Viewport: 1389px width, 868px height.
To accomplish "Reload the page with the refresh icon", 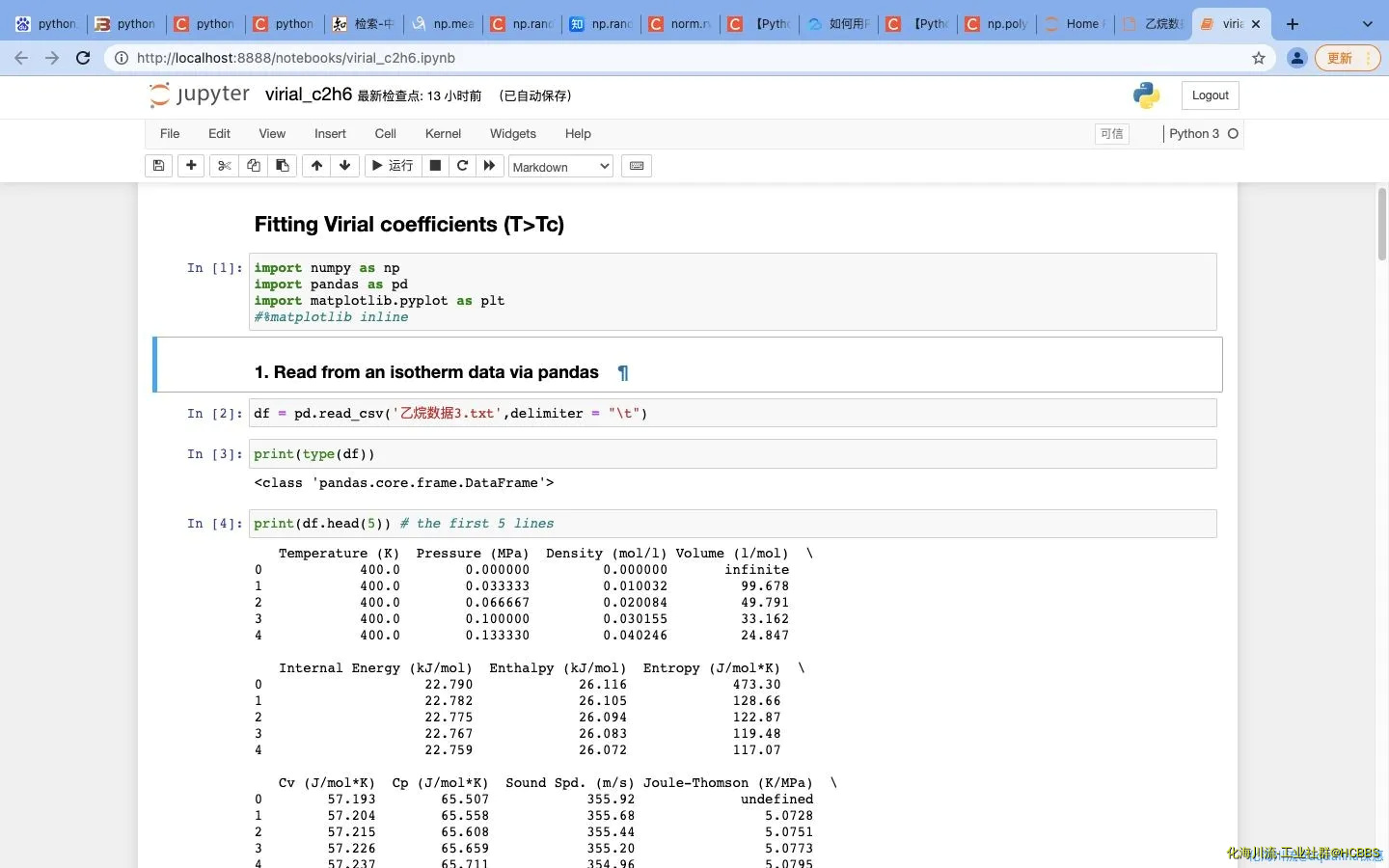I will (83, 58).
